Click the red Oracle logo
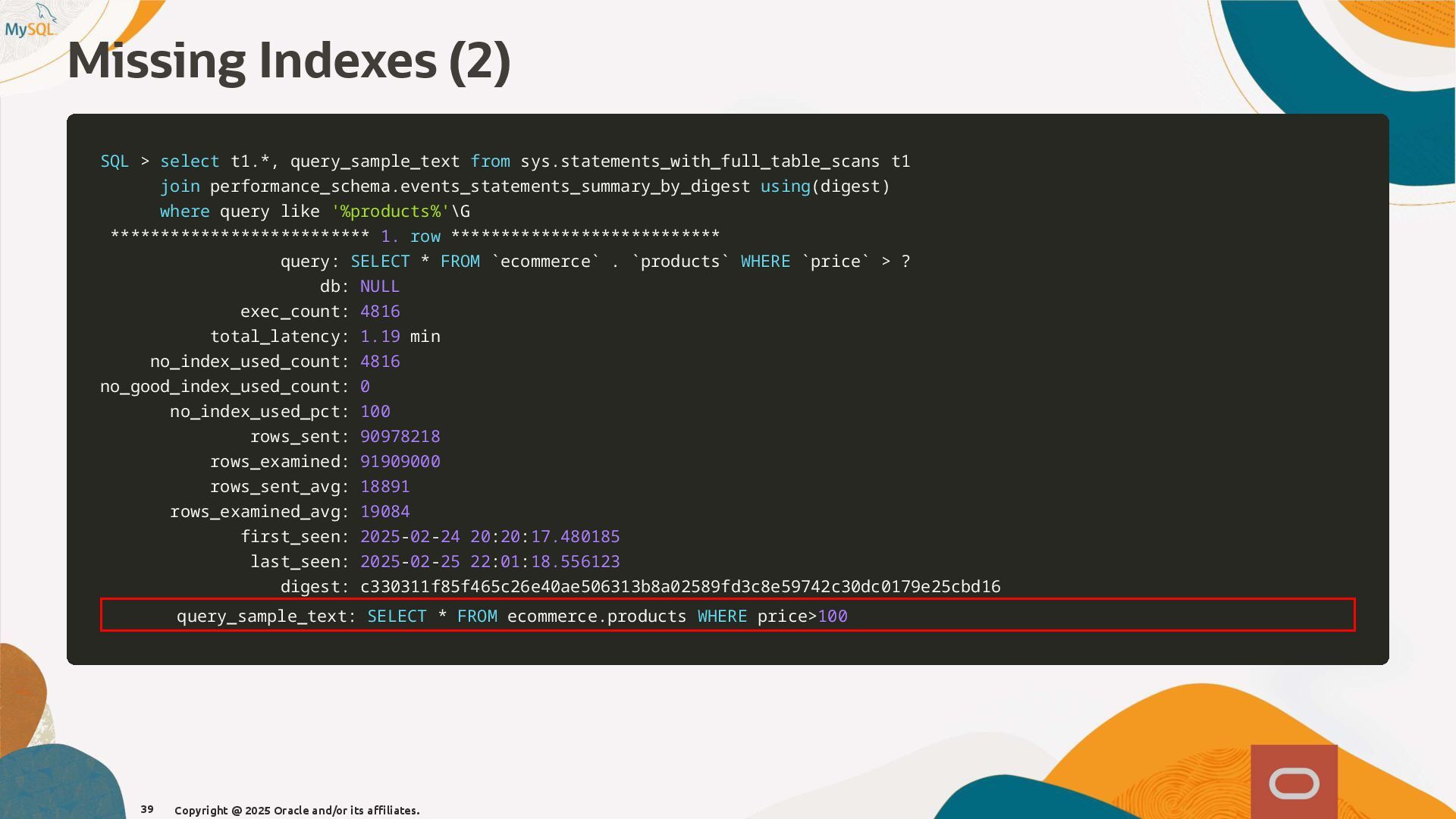This screenshot has height=819, width=1456. tap(1294, 782)
